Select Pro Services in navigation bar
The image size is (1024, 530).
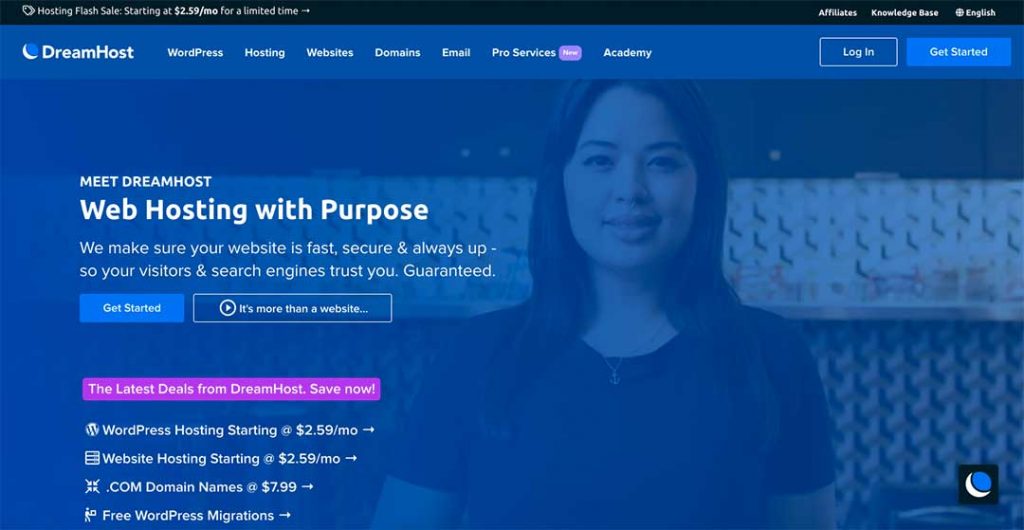524,52
